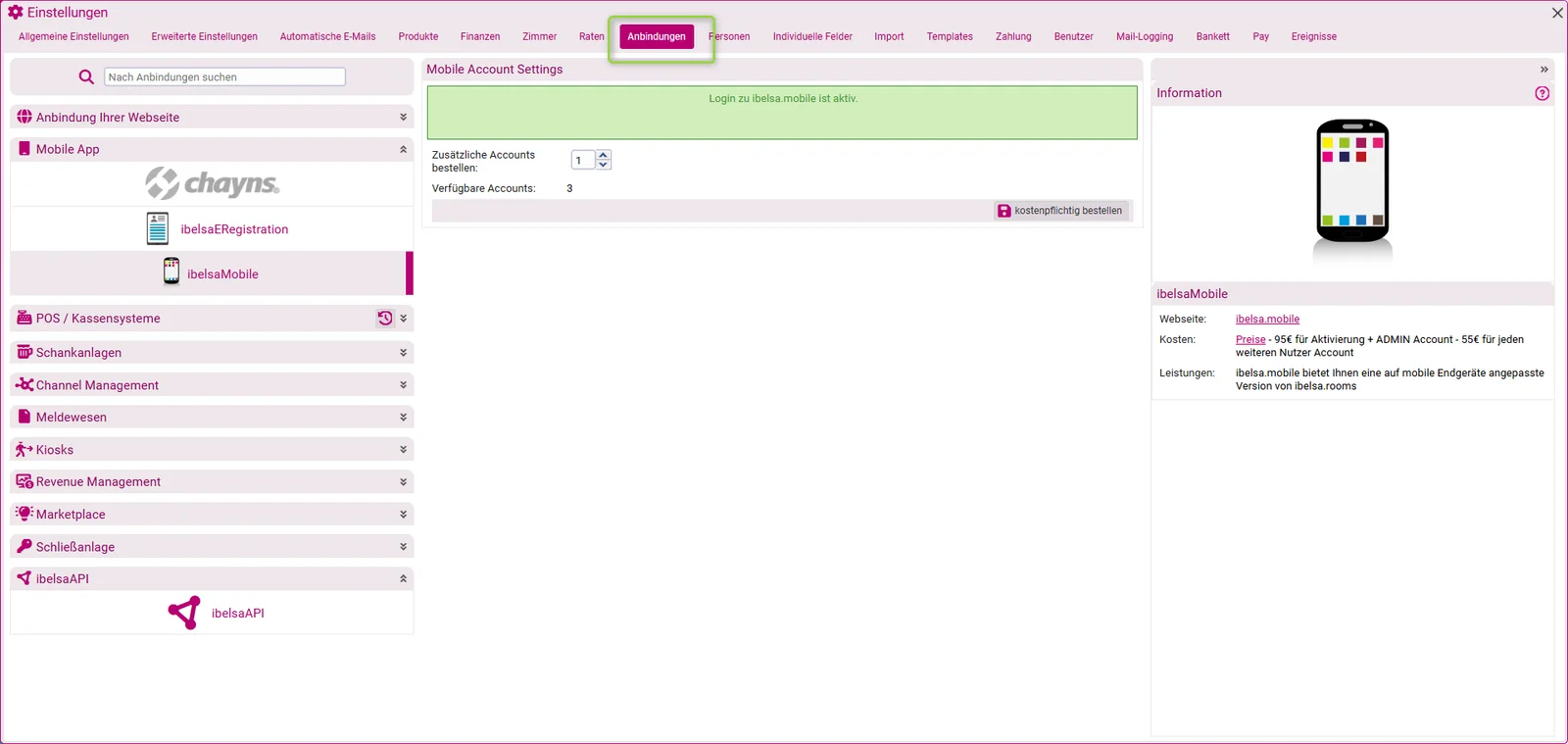The width and height of the screenshot is (1568, 744).
Task: Click the search magnifier icon
Action: [86, 76]
